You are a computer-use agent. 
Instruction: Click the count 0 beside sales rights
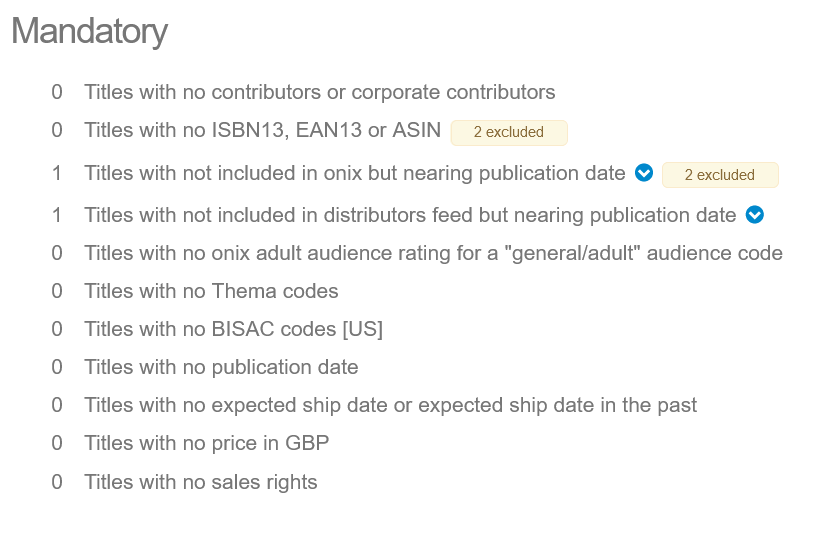[57, 482]
